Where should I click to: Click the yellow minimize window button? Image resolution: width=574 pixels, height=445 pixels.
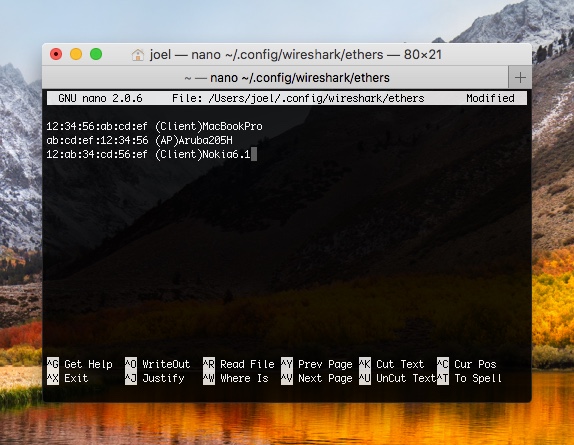76,55
